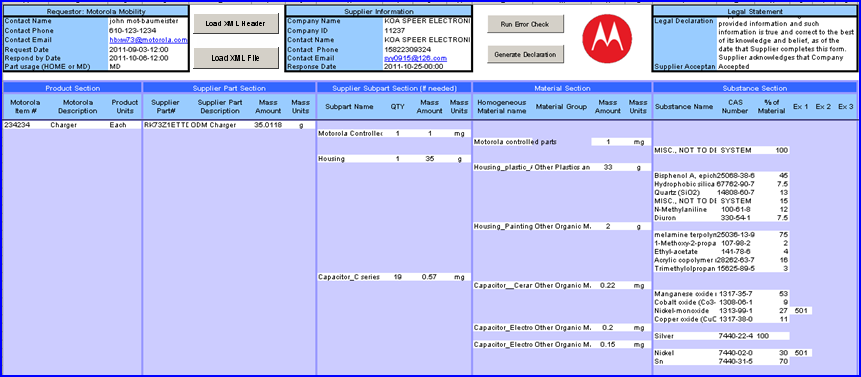This screenshot has height=377, width=861.
Task: Click the Homogeneous Material name column header
Action: 502,106
